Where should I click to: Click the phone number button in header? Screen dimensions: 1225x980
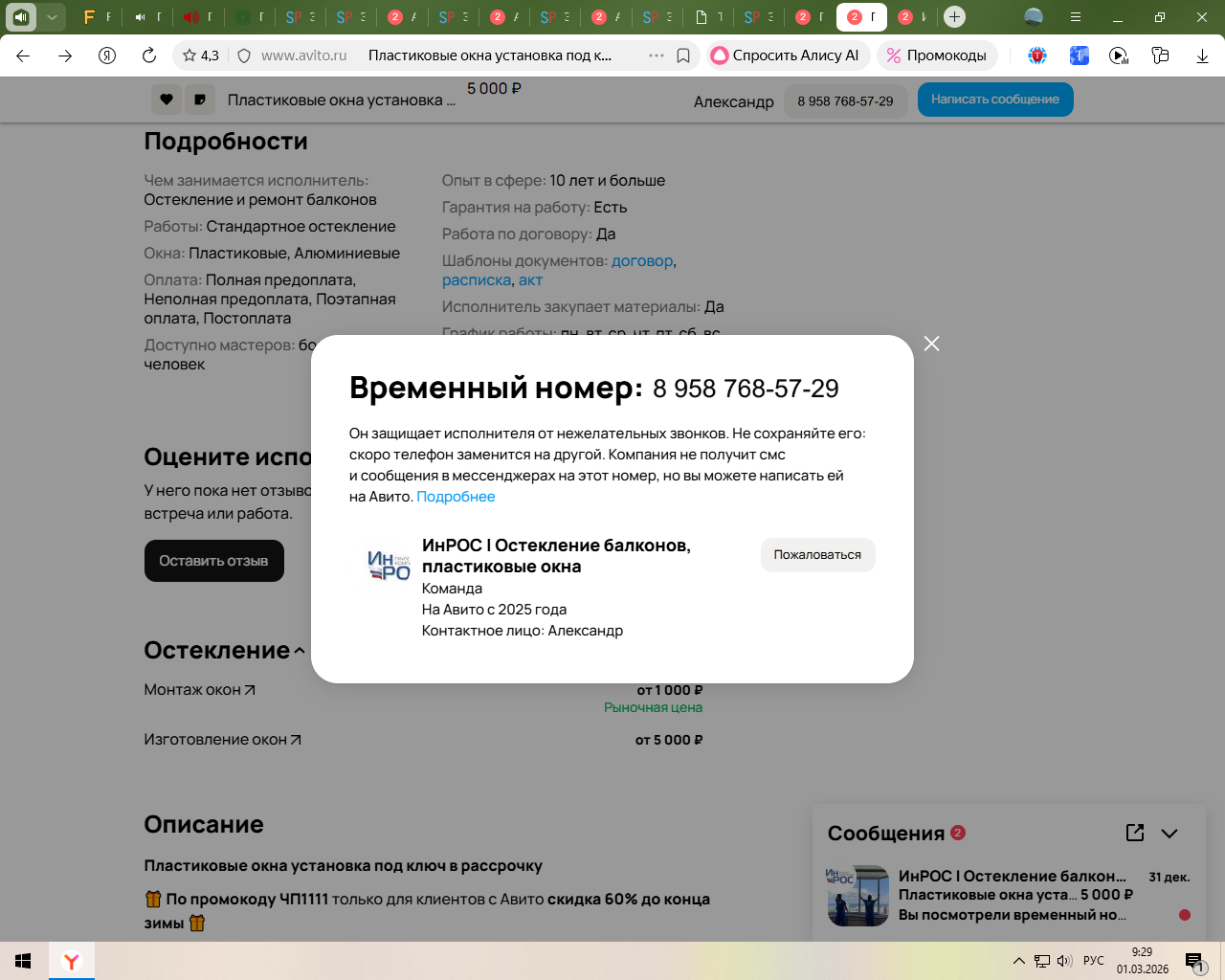(x=845, y=100)
